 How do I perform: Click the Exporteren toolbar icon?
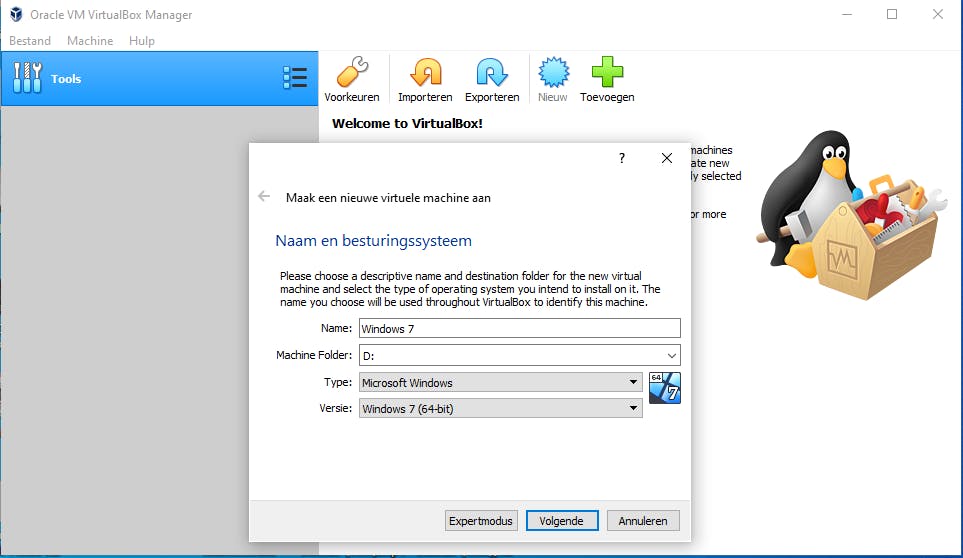[x=492, y=72]
